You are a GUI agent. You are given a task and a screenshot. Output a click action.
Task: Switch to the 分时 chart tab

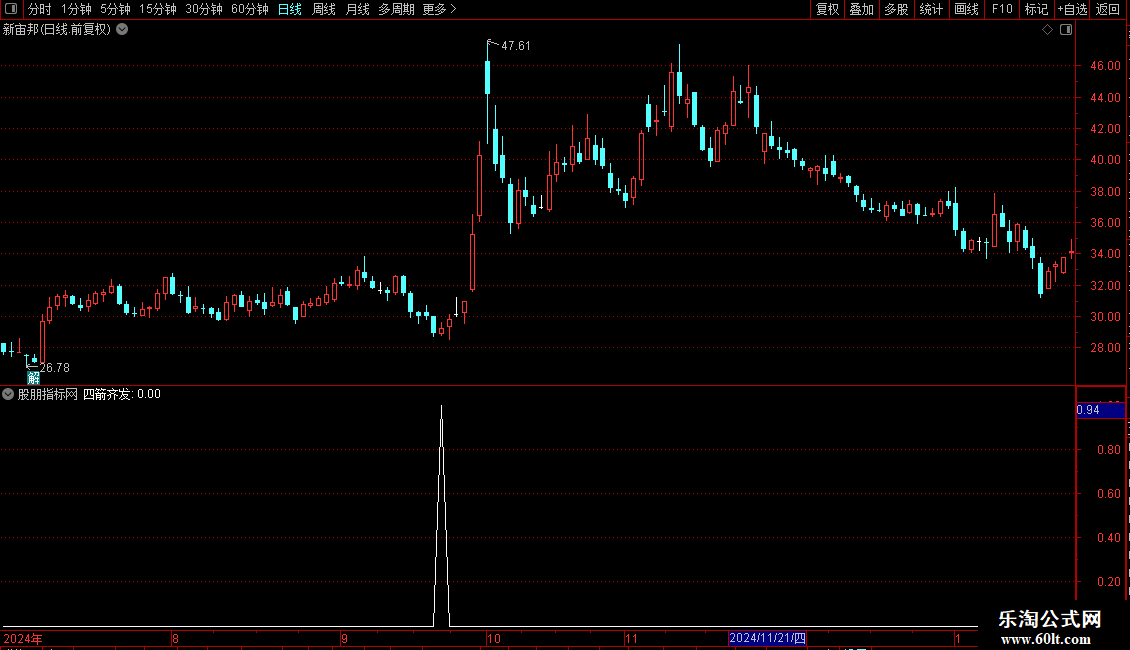pos(40,9)
